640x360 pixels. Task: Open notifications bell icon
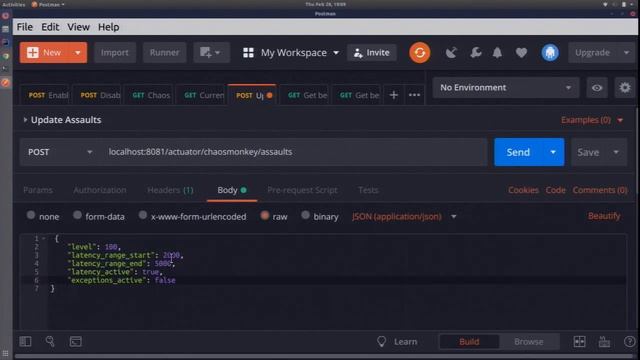point(497,53)
